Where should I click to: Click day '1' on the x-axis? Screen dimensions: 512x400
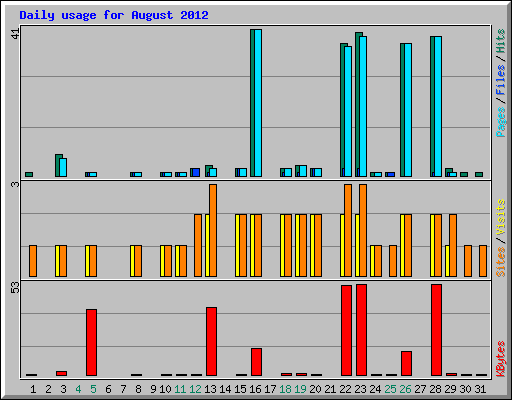pos(33,389)
